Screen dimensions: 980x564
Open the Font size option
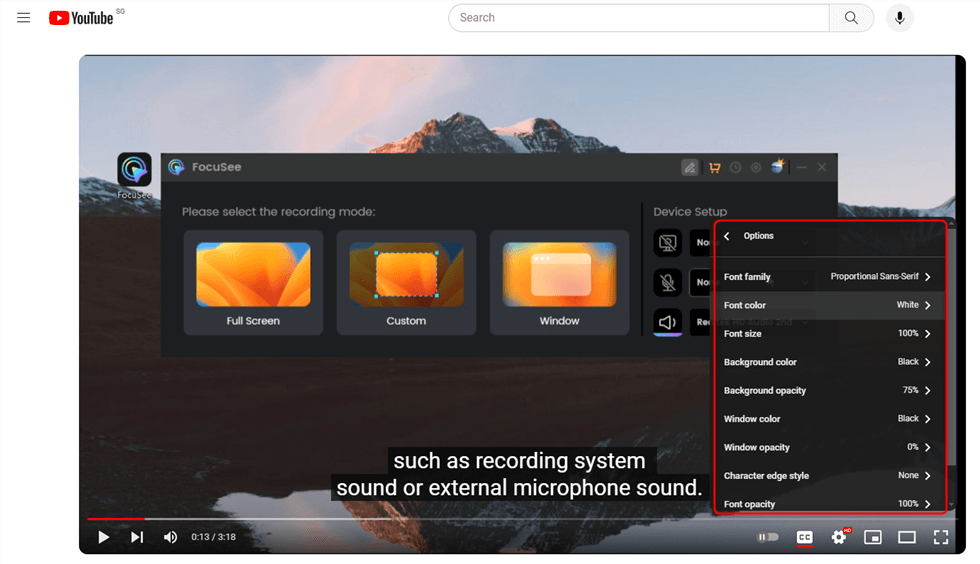pyautogui.click(x=829, y=333)
